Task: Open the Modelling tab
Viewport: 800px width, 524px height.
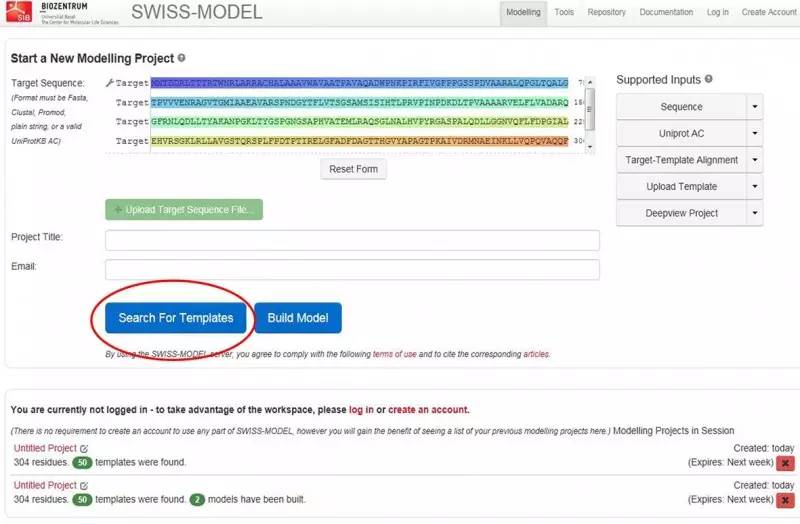Action: click(x=523, y=12)
